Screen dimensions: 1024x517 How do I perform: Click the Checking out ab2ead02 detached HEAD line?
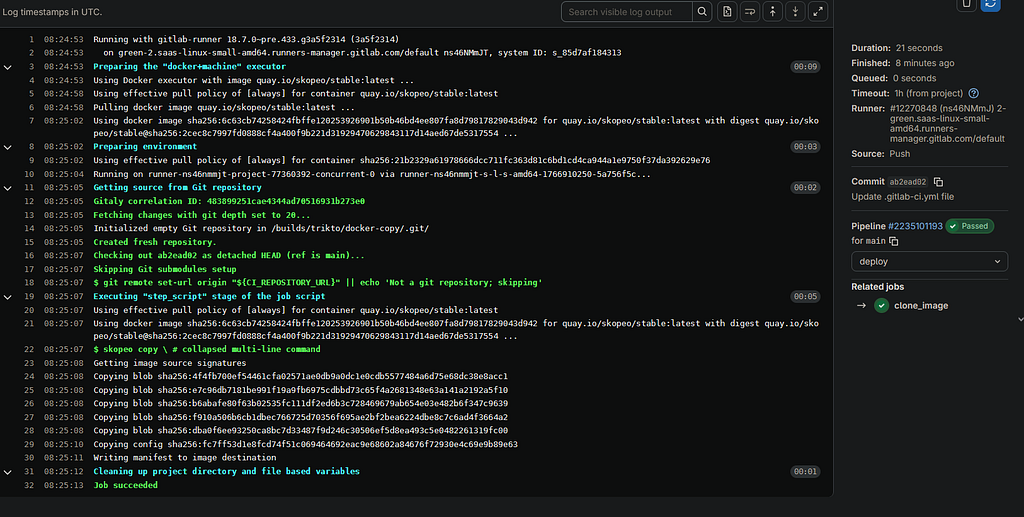pyautogui.click(x=229, y=255)
